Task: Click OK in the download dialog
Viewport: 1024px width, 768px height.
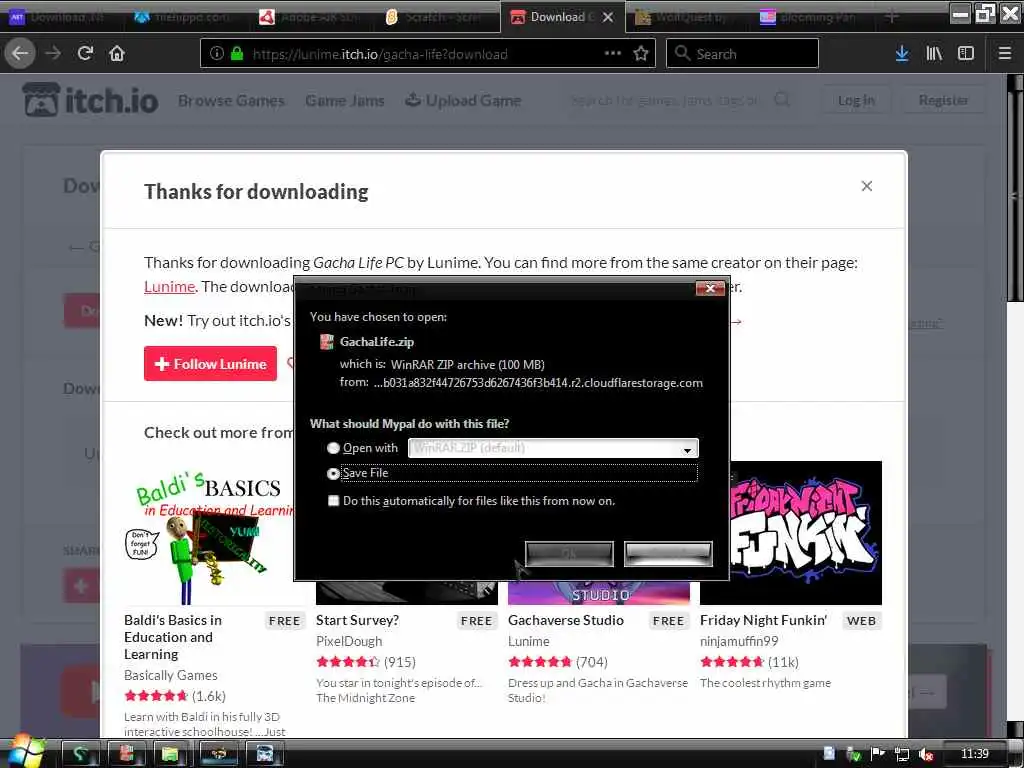Action: click(x=569, y=554)
